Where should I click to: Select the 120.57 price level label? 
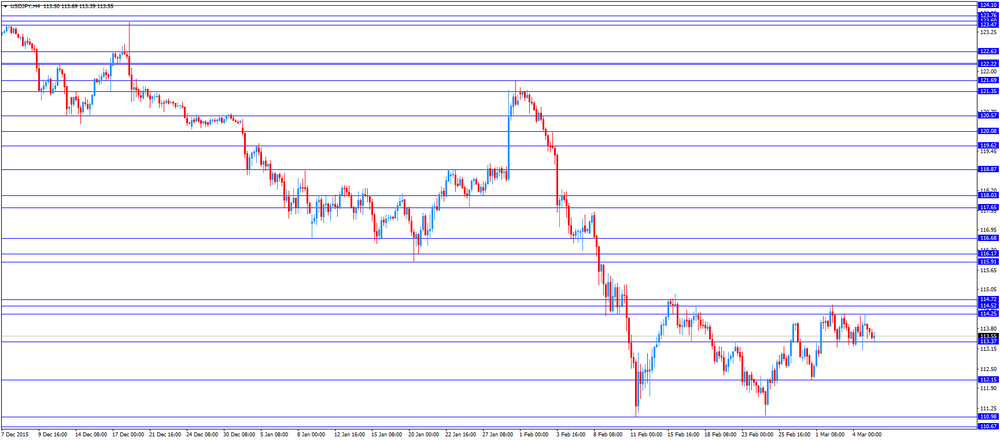[988, 116]
